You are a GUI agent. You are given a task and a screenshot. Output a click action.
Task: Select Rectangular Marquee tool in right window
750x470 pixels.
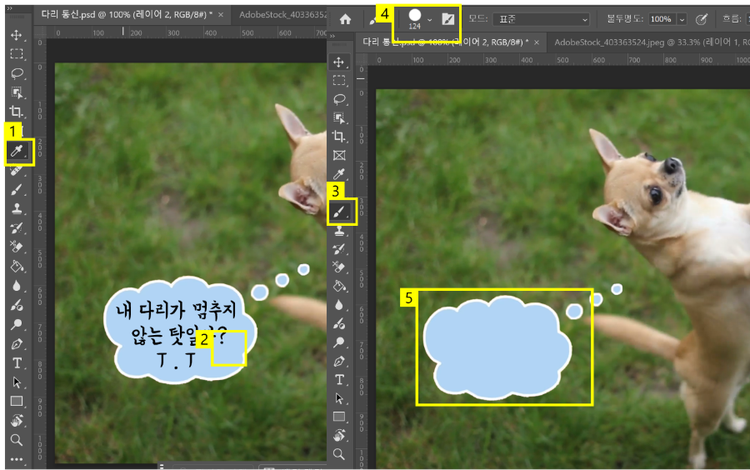[339, 80]
